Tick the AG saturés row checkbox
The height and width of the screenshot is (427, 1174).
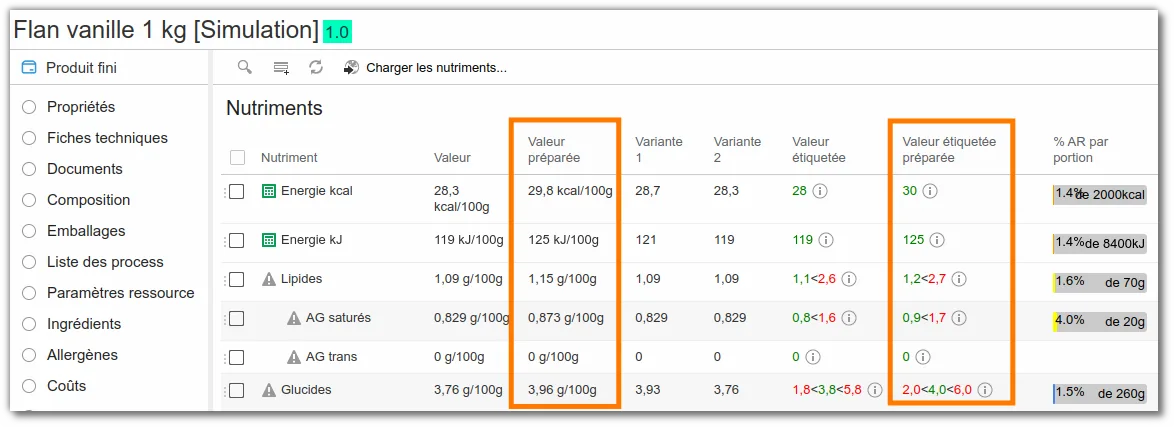pyautogui.click(x=237, y=318)
